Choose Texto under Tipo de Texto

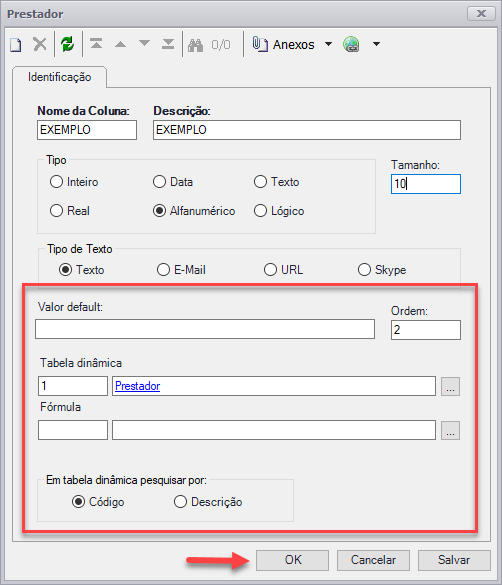pos(65,270)
